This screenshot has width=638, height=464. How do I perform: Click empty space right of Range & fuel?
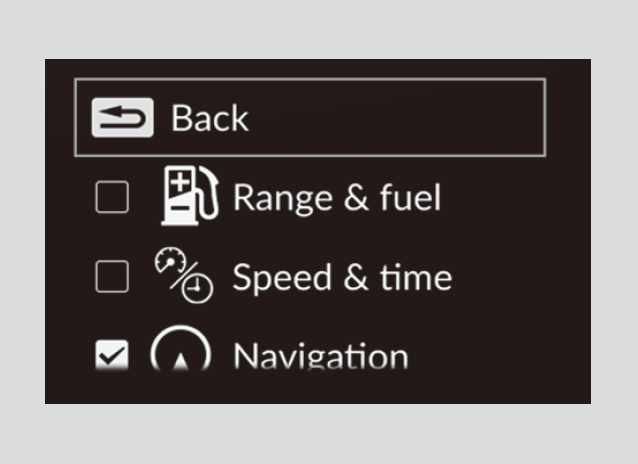click(x=510, y=198)
